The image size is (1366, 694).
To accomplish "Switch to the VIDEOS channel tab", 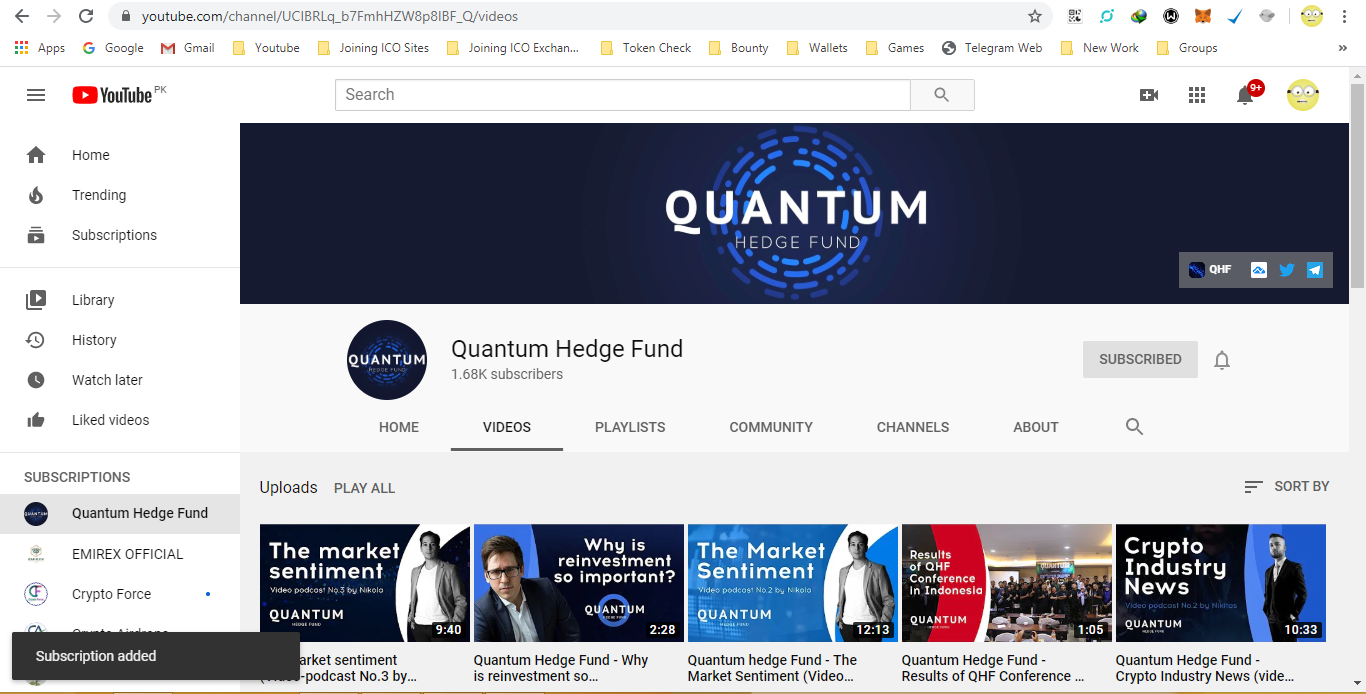I will click(x=507, y=427).
